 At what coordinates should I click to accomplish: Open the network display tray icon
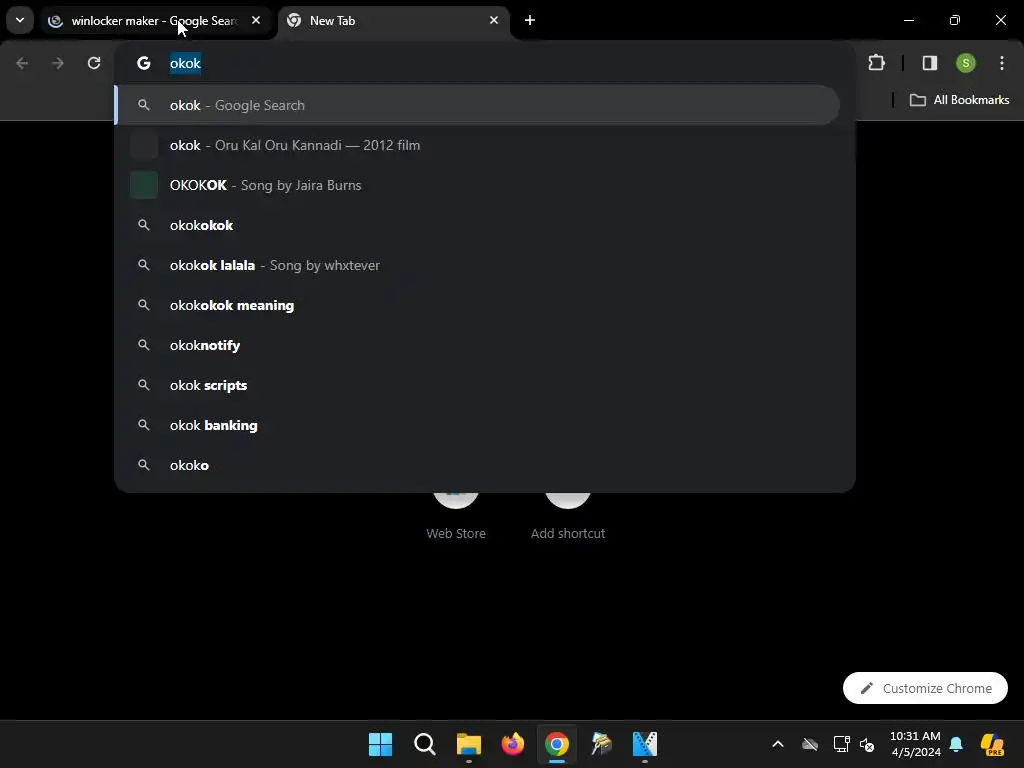click(x=841, y=744)
